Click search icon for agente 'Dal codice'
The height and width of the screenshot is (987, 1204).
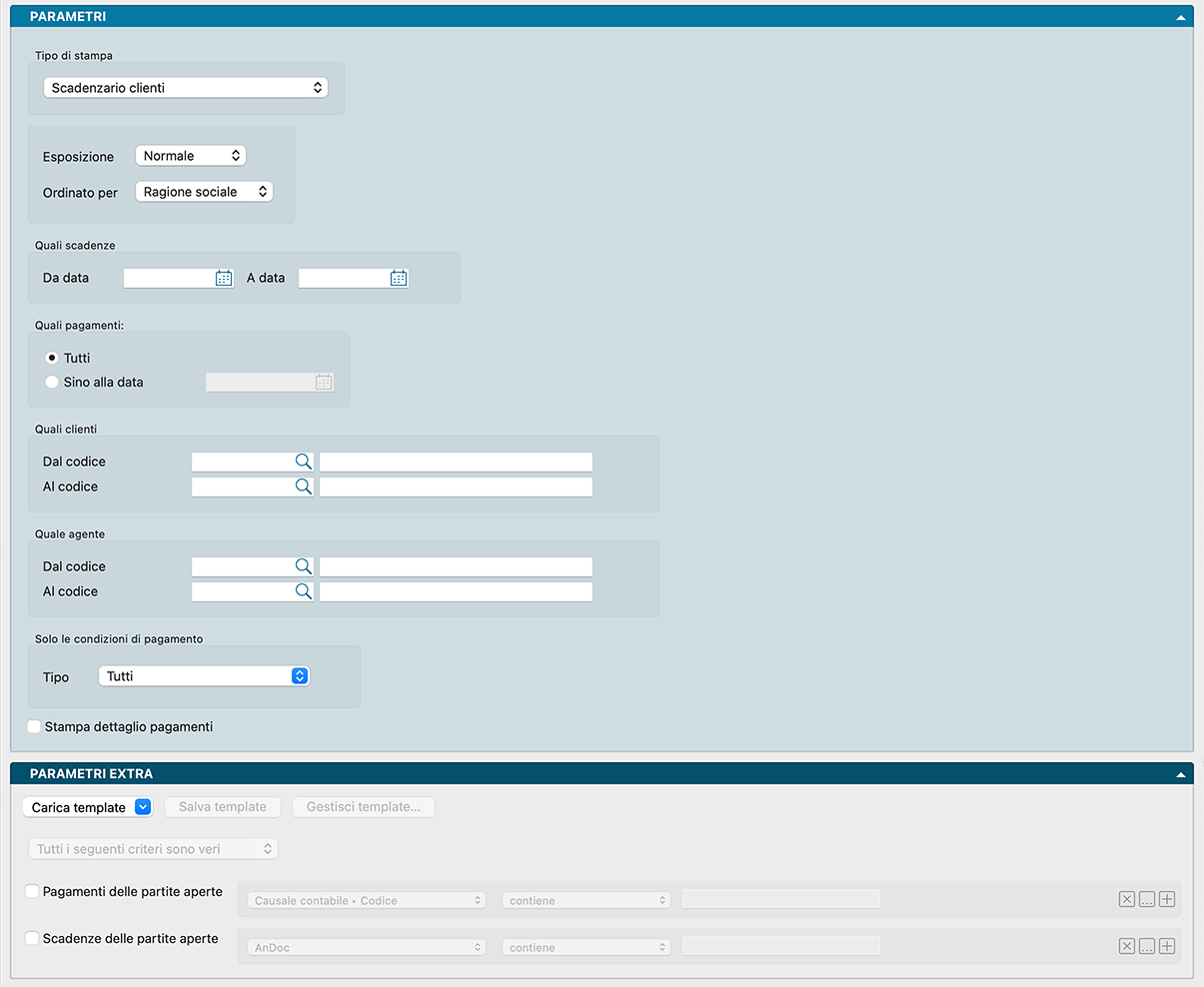coord(303,566)
